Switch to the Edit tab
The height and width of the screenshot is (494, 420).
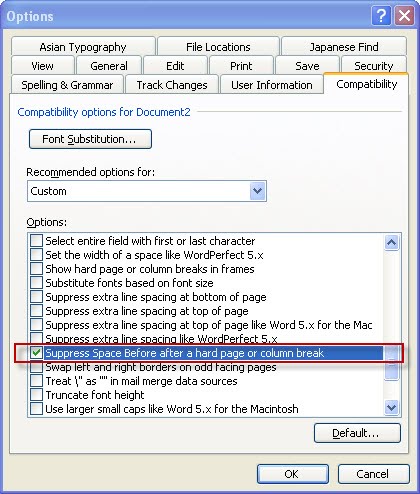pyautogui.click(x=175, y=66)
